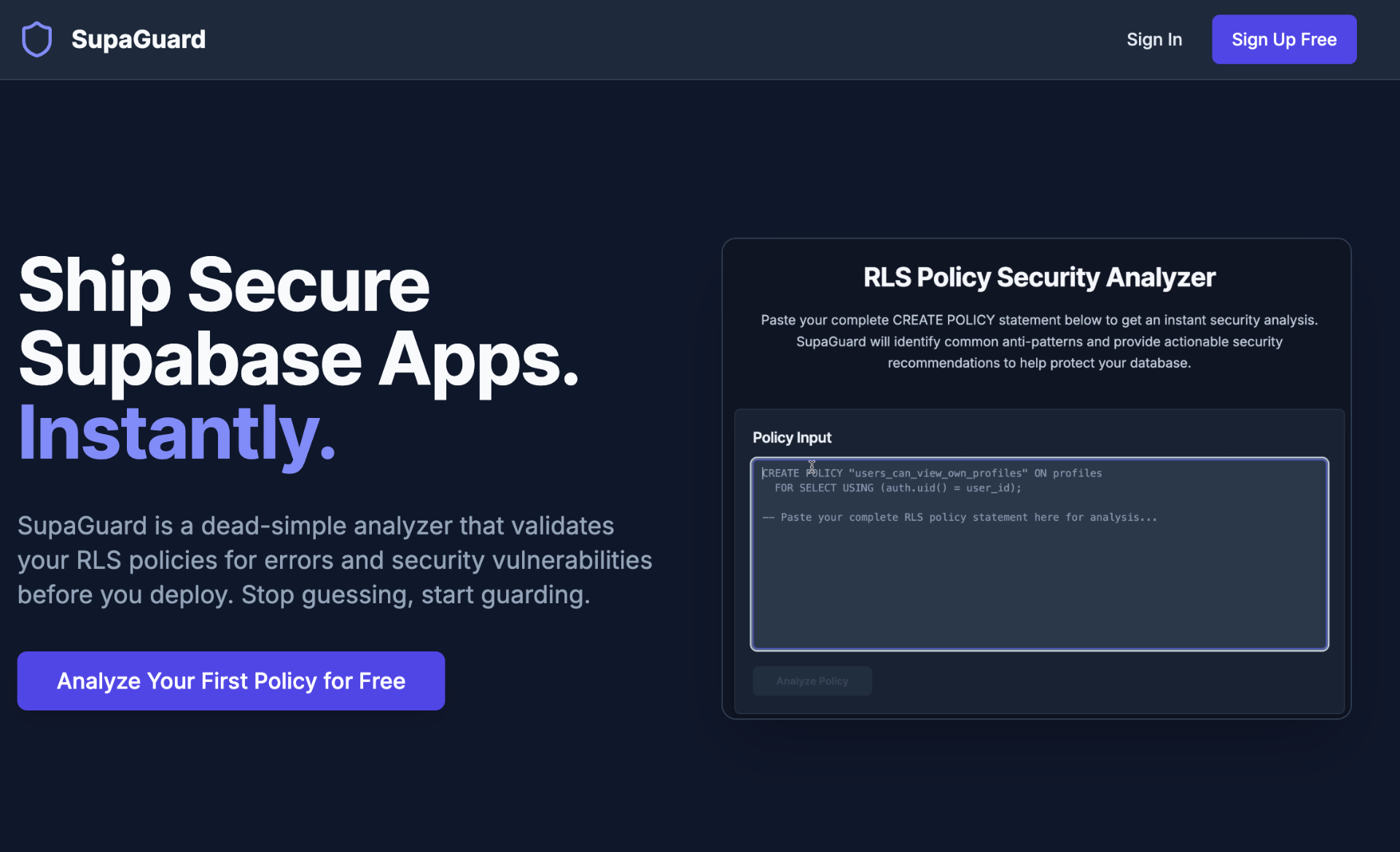Click the Sign Up Free button
1400x852 pixels.
1284,39
